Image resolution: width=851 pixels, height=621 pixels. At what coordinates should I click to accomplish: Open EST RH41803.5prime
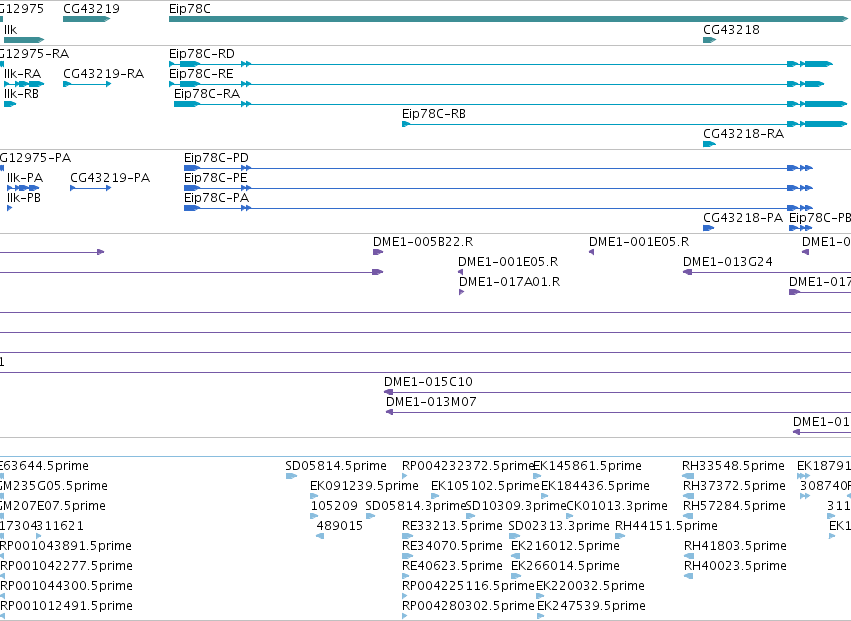[735, 547]
